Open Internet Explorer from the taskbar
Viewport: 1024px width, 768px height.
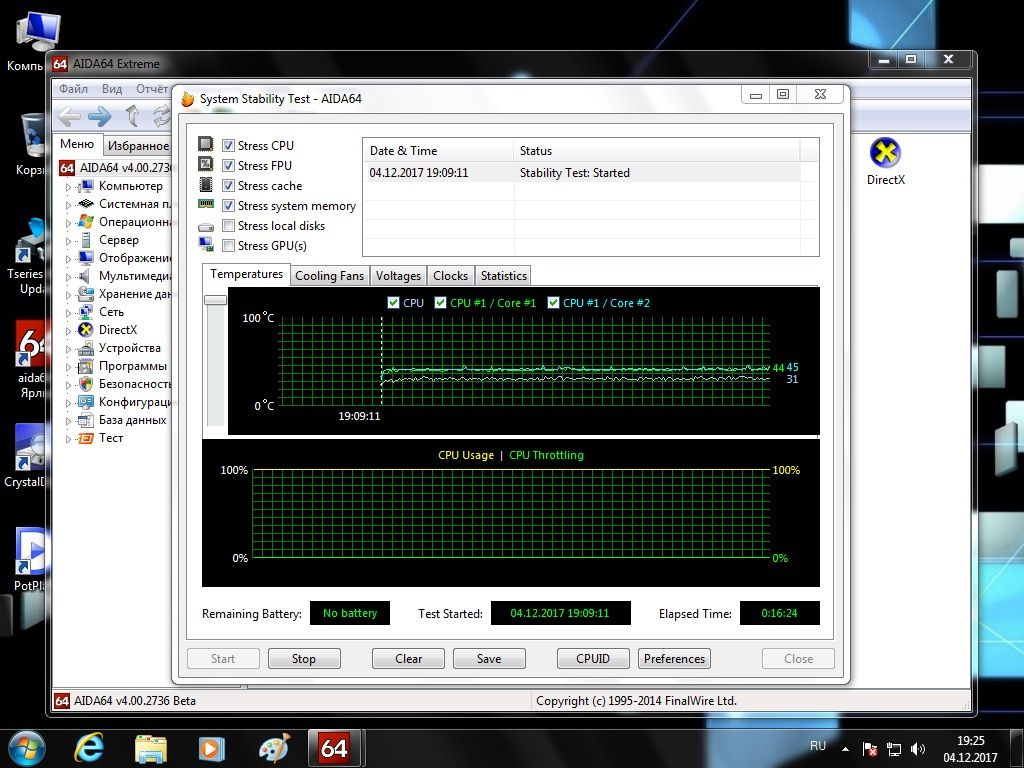click(x=89, y=748)
